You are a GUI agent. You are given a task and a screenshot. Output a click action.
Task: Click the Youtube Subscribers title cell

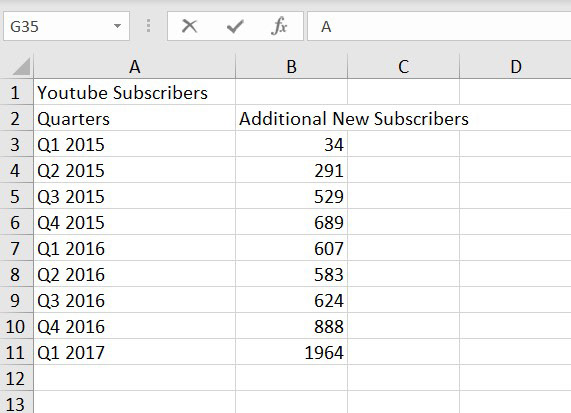pos(135,92)
